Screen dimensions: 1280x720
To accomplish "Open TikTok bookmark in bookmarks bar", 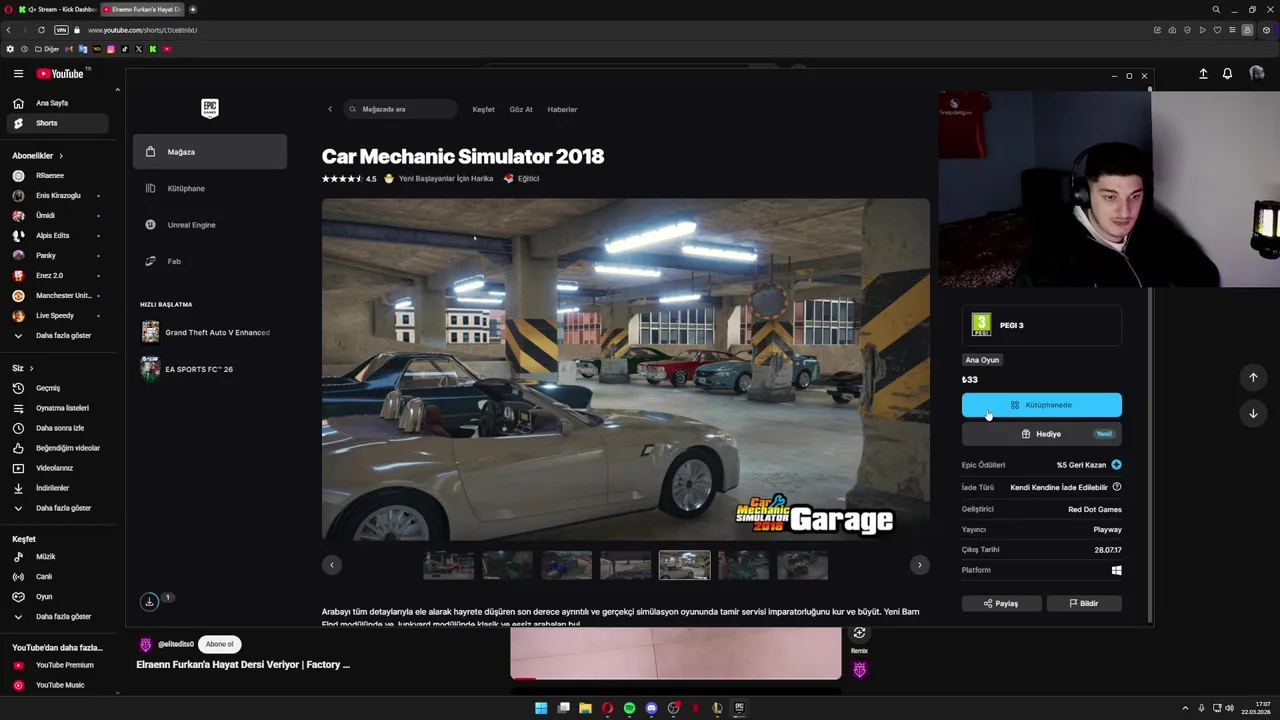I will [125, 49].
